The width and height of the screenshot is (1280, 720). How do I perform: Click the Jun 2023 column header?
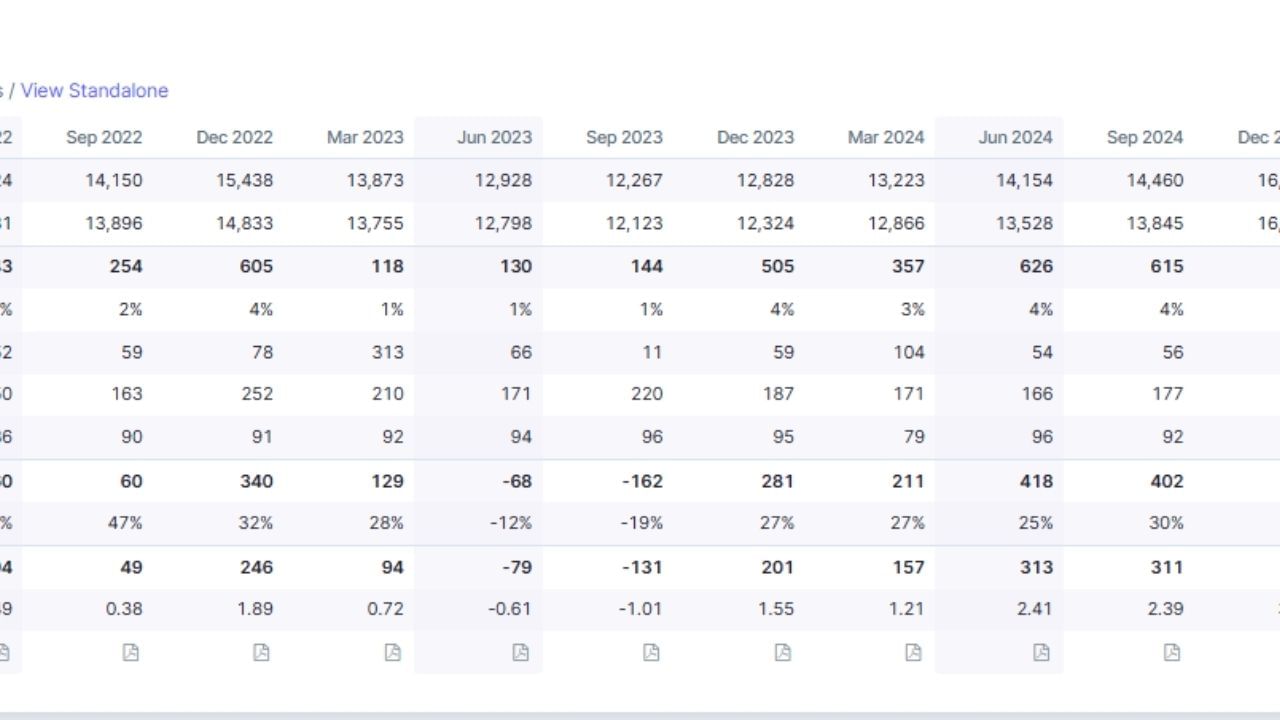point(494,137)
